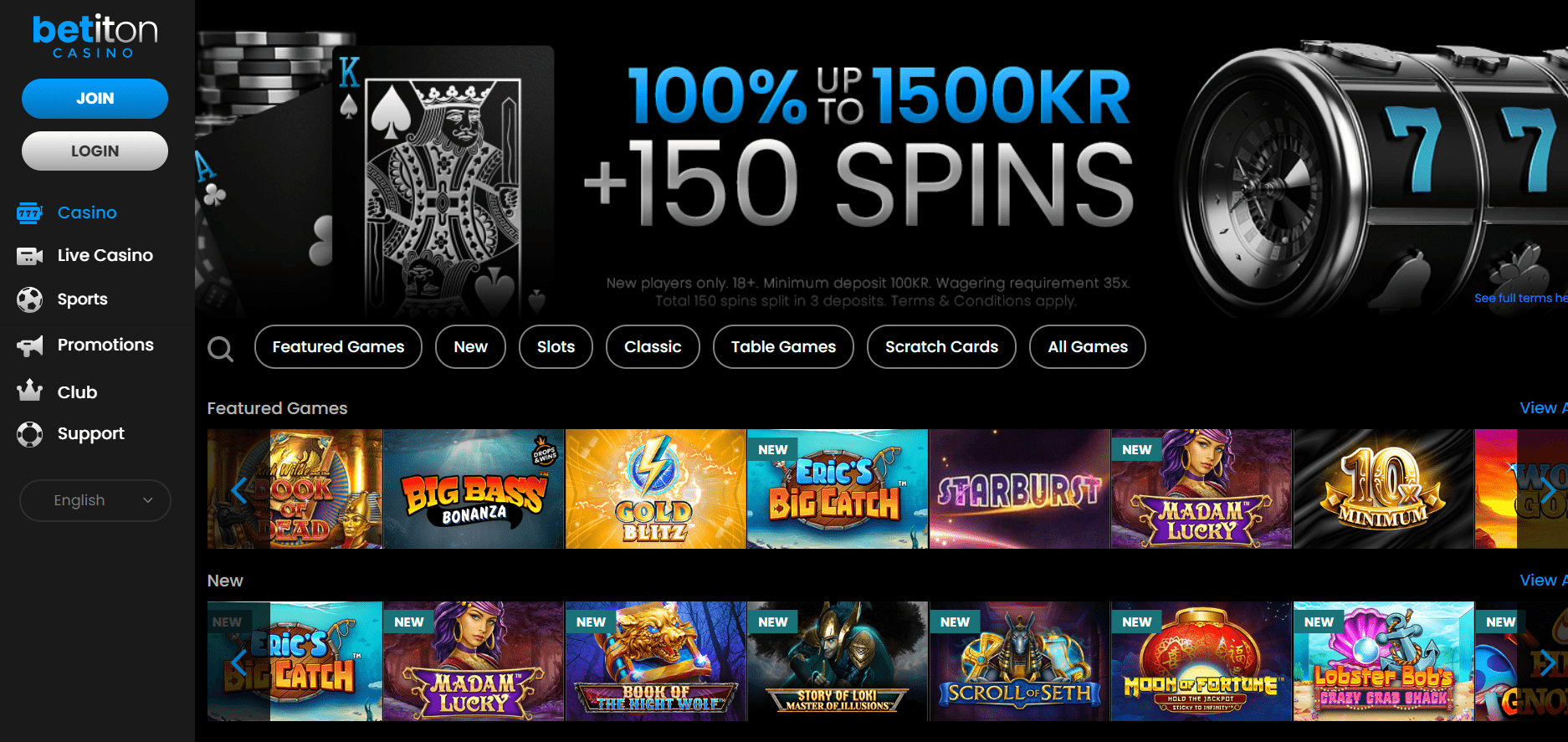Click the Betiton Casino logo
The width and height of the screenshot is (1568, 742).
[95, 35]
